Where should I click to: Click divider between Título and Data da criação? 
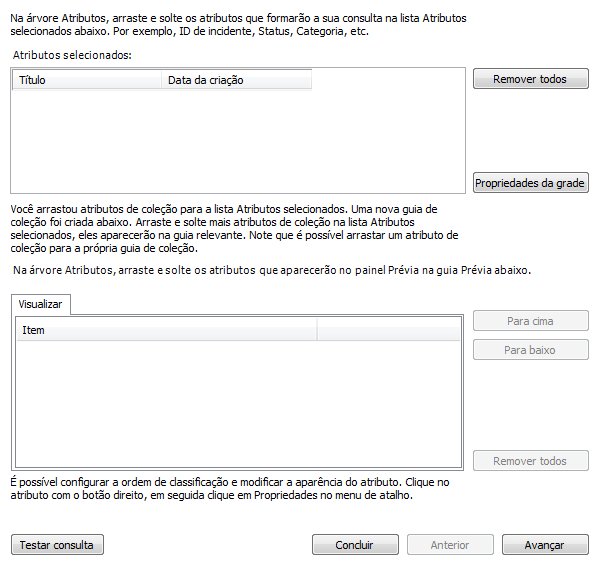pos(162,80)
